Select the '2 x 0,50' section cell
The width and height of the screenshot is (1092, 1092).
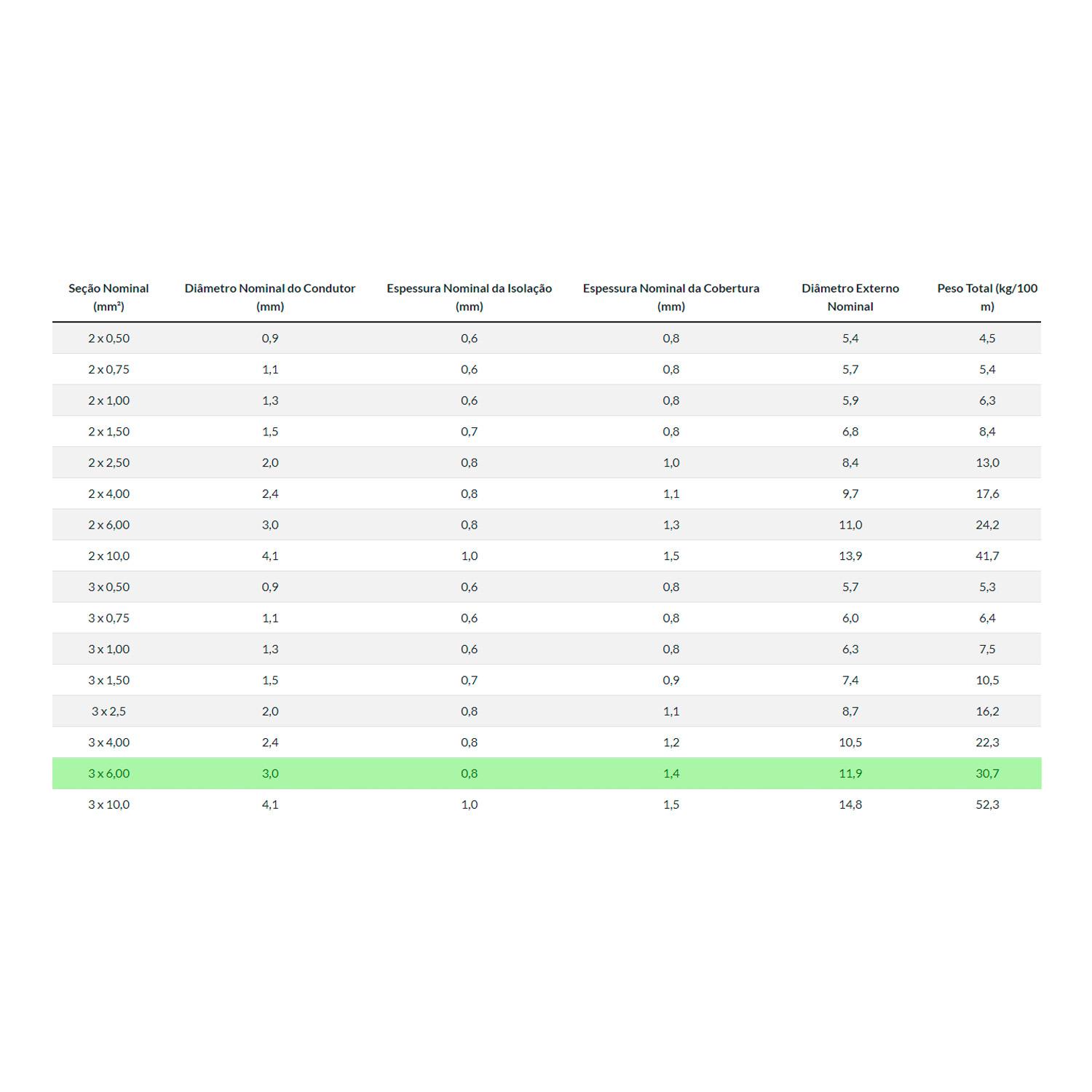point(108,338)
